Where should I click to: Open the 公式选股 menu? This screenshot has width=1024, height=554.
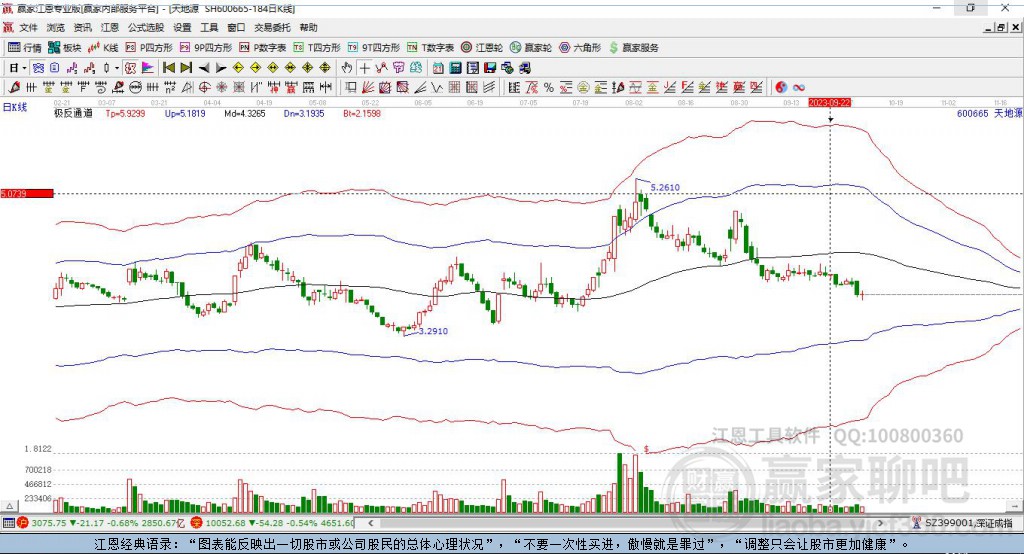click(x=146, y=27)
